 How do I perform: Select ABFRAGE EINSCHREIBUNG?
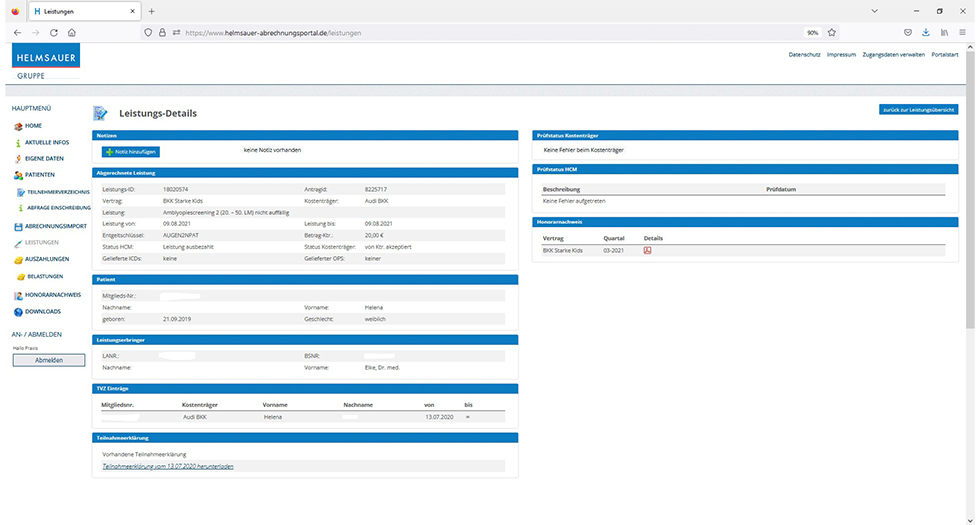(59, 208)
